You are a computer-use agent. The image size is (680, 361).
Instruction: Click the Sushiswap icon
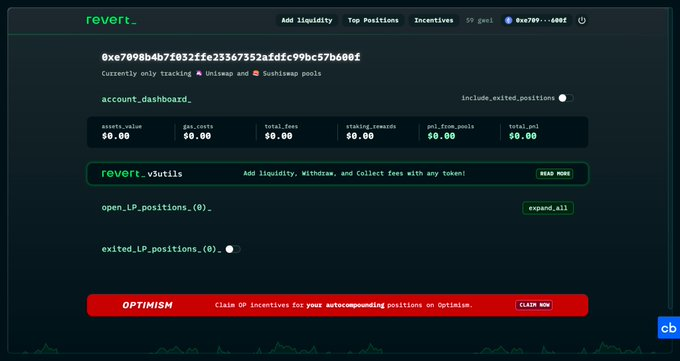click(x=256, y=73)
